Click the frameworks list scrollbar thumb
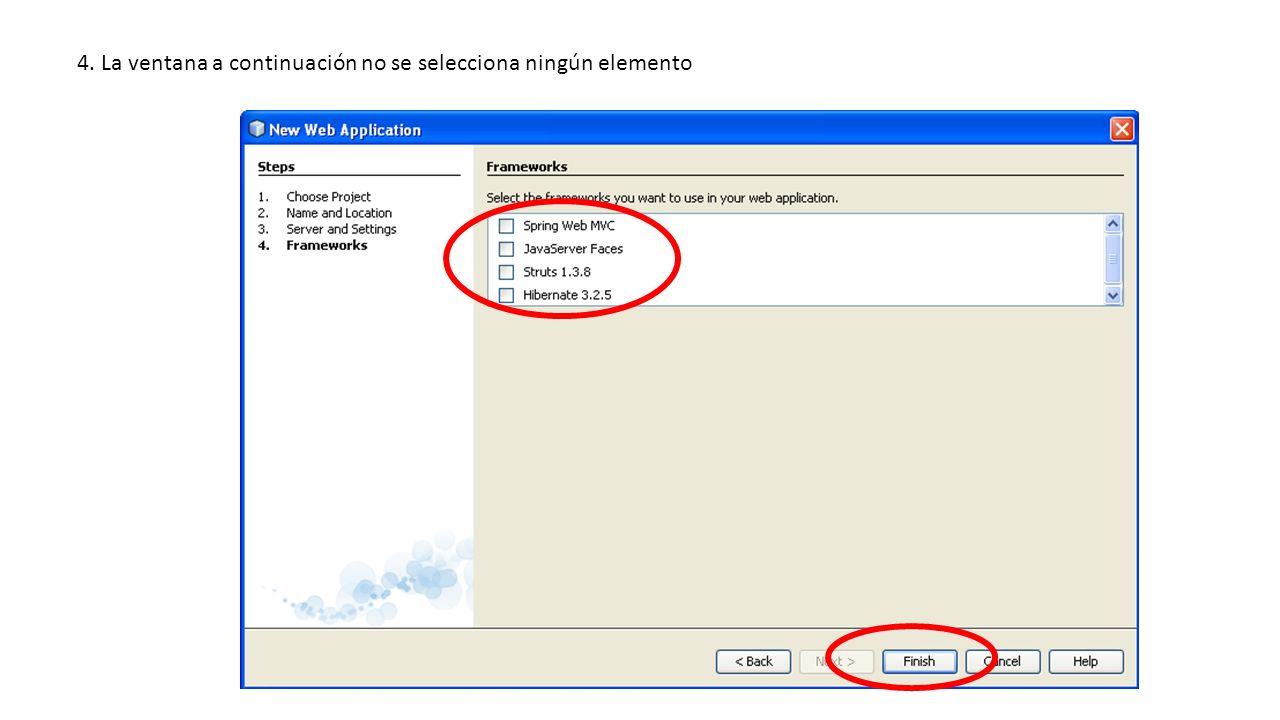1280x720 pixels. 1113,259
